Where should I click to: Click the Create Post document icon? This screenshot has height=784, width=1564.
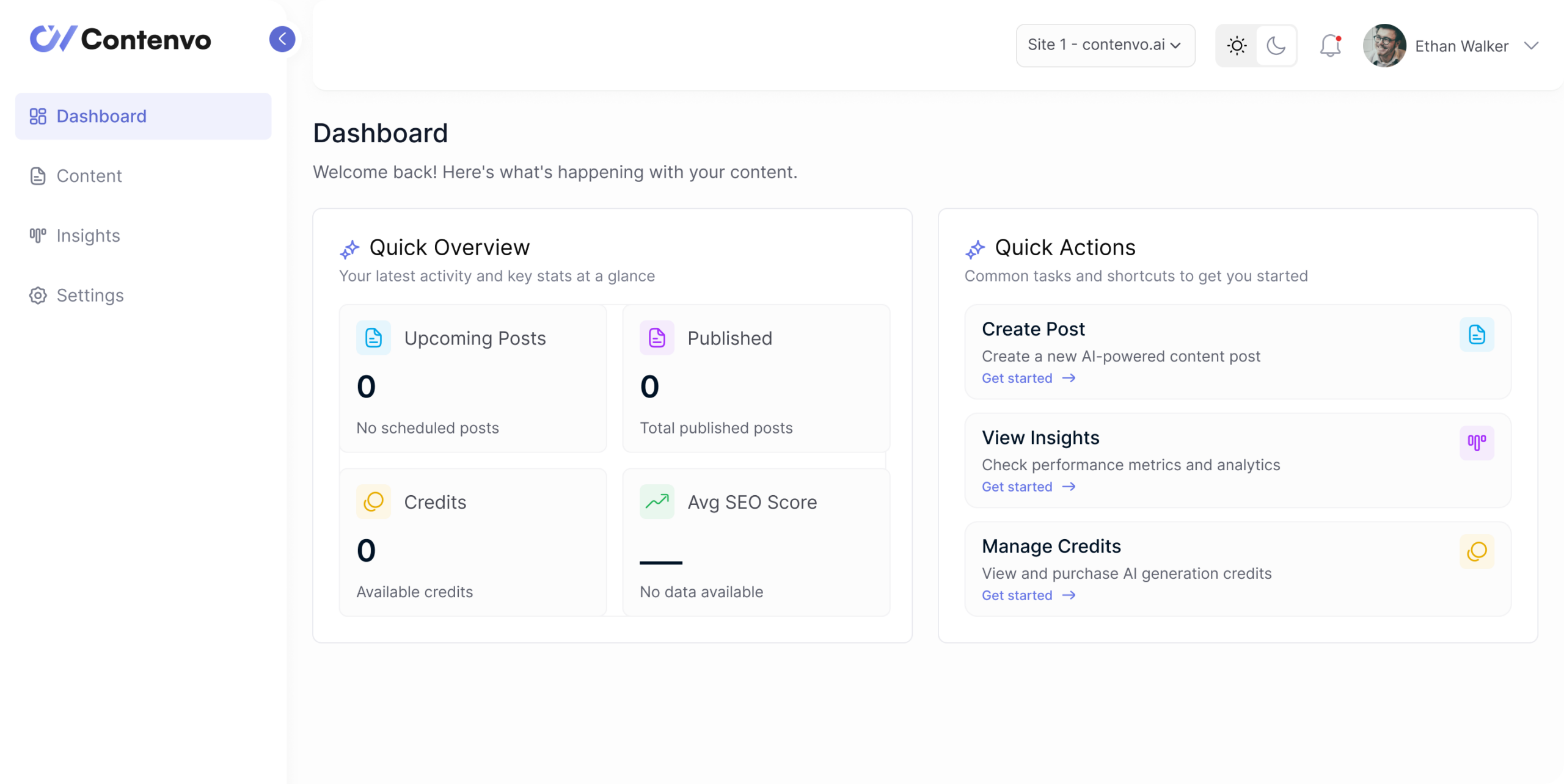pyautogui.click(x=1477, y=335)
